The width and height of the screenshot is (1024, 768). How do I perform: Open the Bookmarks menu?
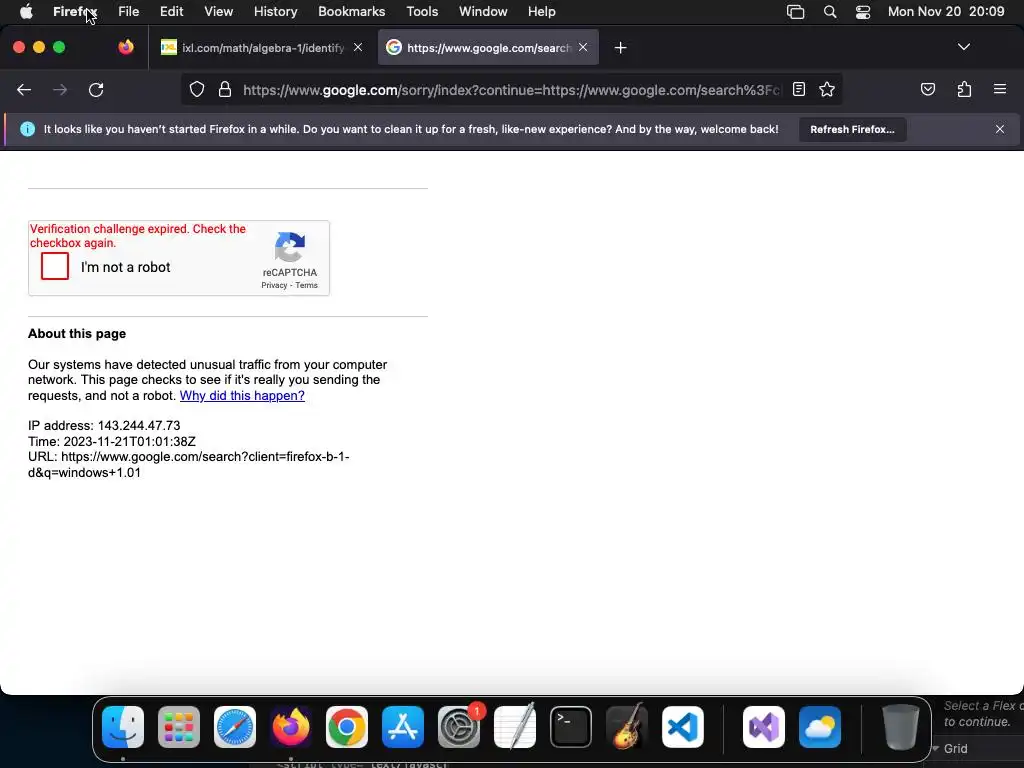351,12
